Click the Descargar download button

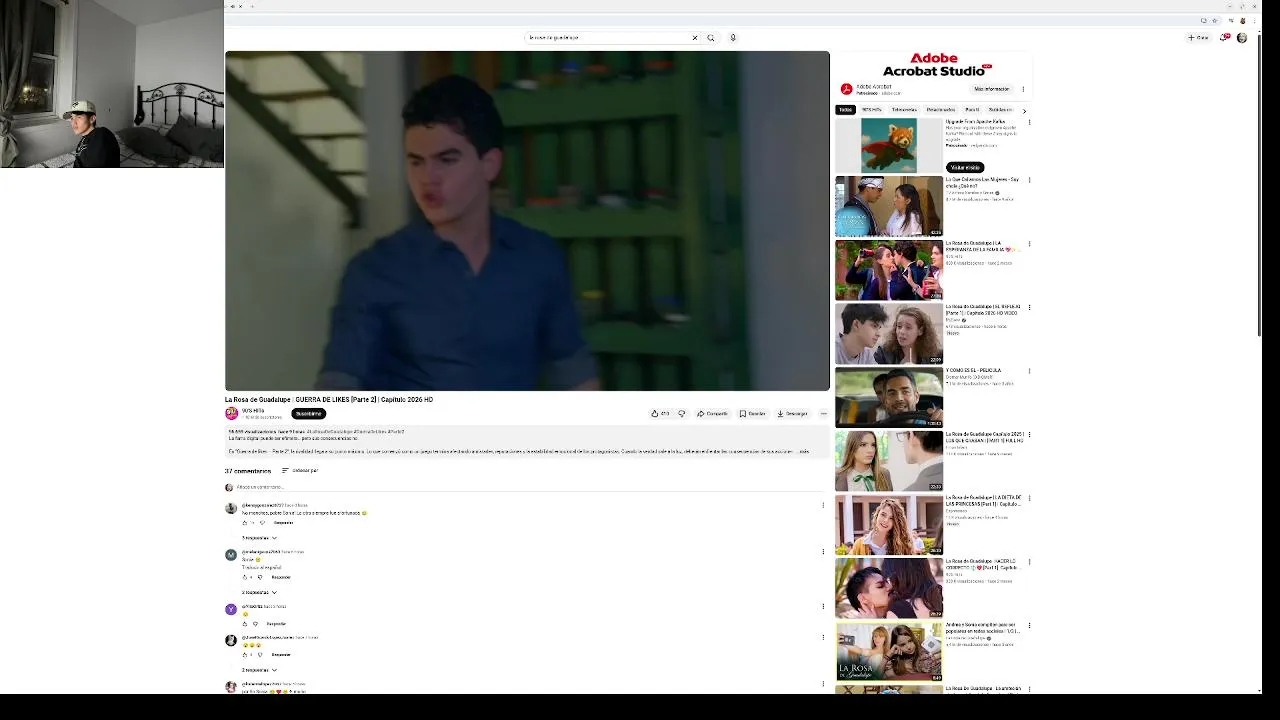point(793,413)
